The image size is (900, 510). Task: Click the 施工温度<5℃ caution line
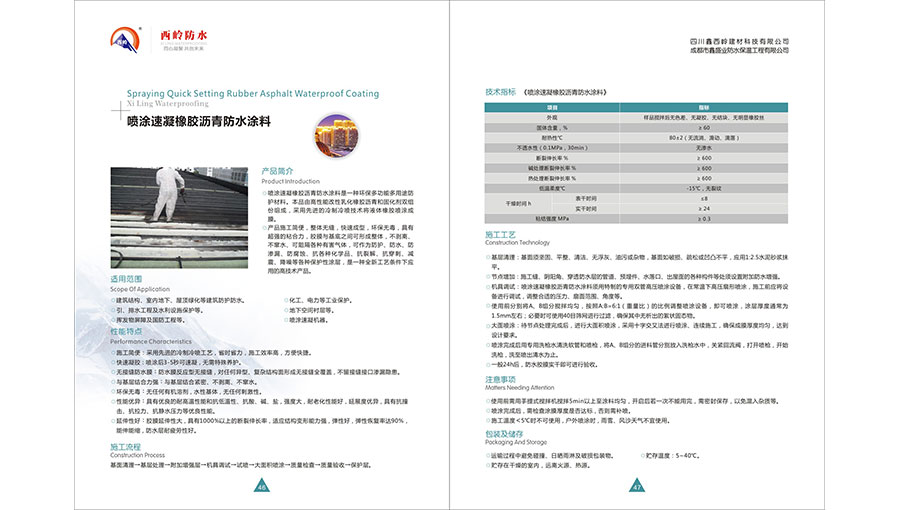point(577,421)
